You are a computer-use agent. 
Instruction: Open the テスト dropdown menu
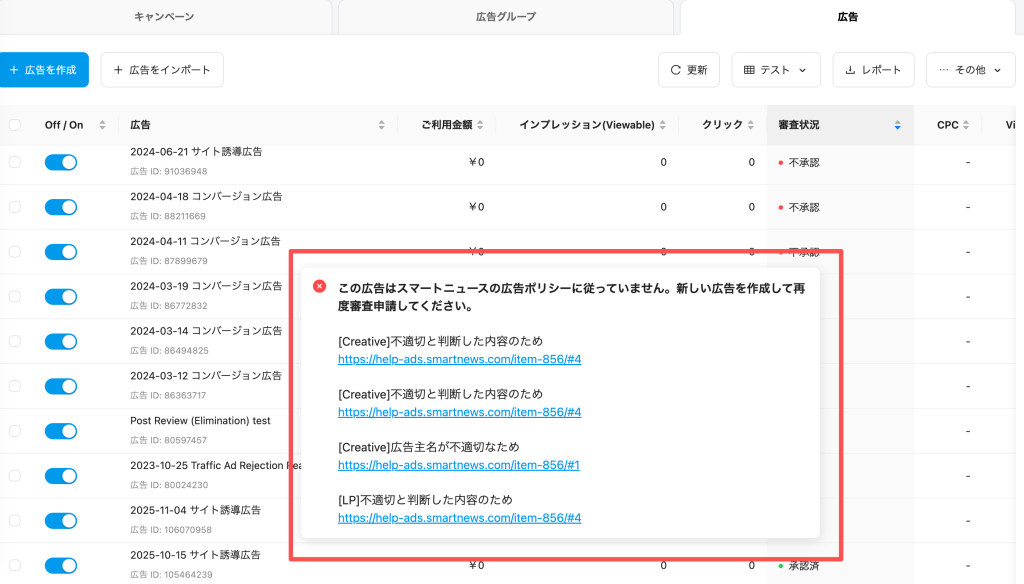(775, 70)
